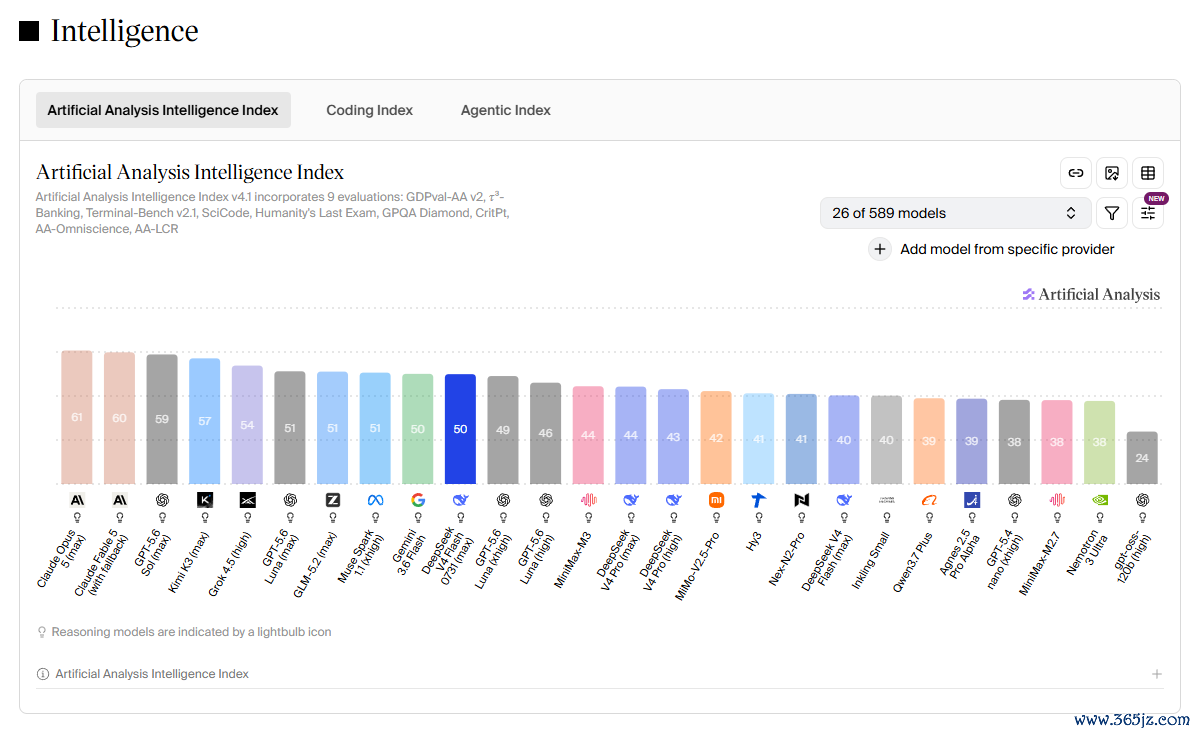Click Inkling Small provider logo
1197x735 pixels.
click(x=886, y=500)
